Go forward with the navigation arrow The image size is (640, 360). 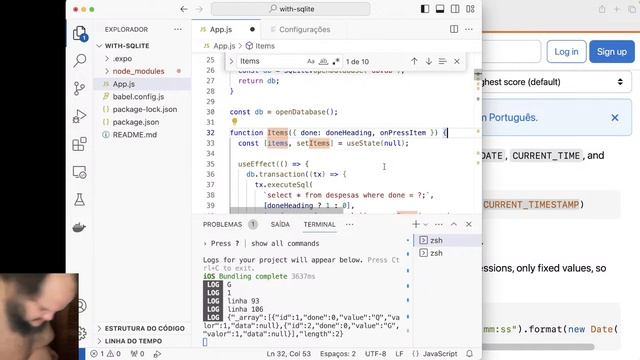pos(199,9)
